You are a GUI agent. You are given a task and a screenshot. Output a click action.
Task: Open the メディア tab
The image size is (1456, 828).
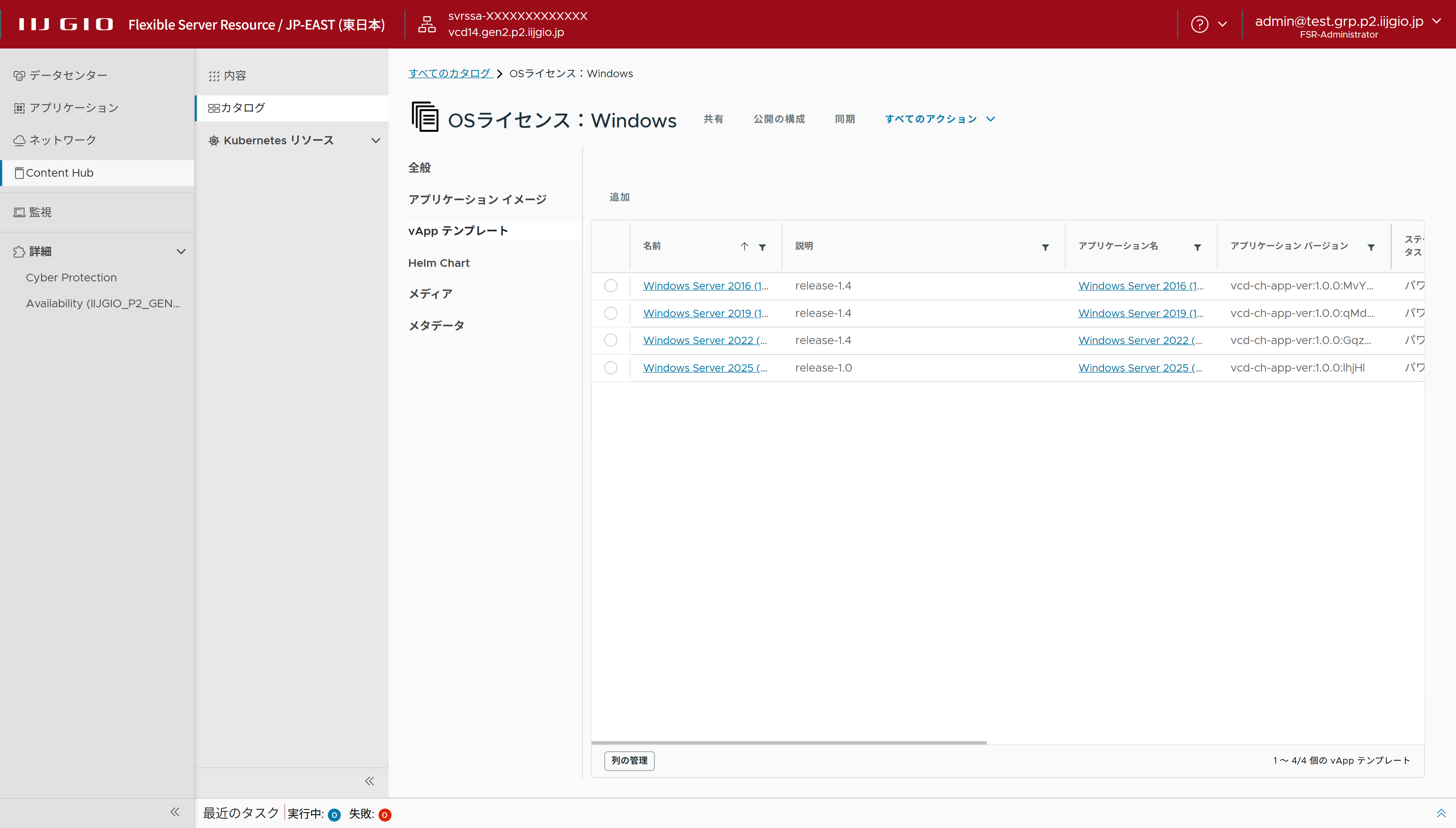[430, 294]
